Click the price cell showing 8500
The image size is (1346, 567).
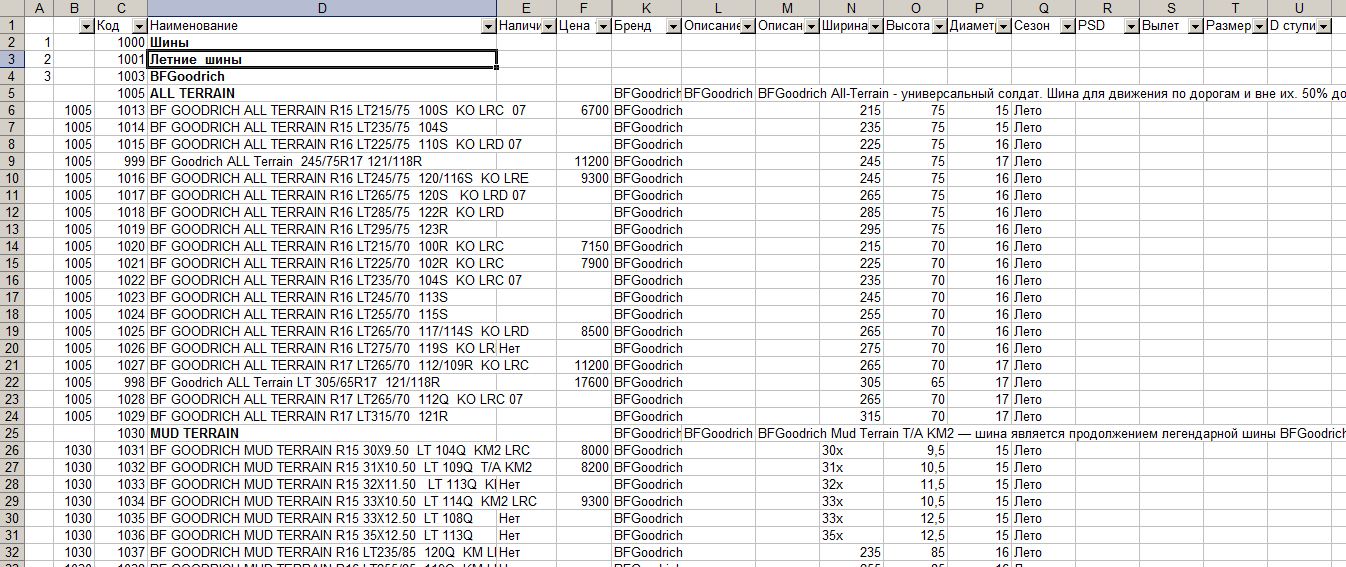tap(584, 331)
